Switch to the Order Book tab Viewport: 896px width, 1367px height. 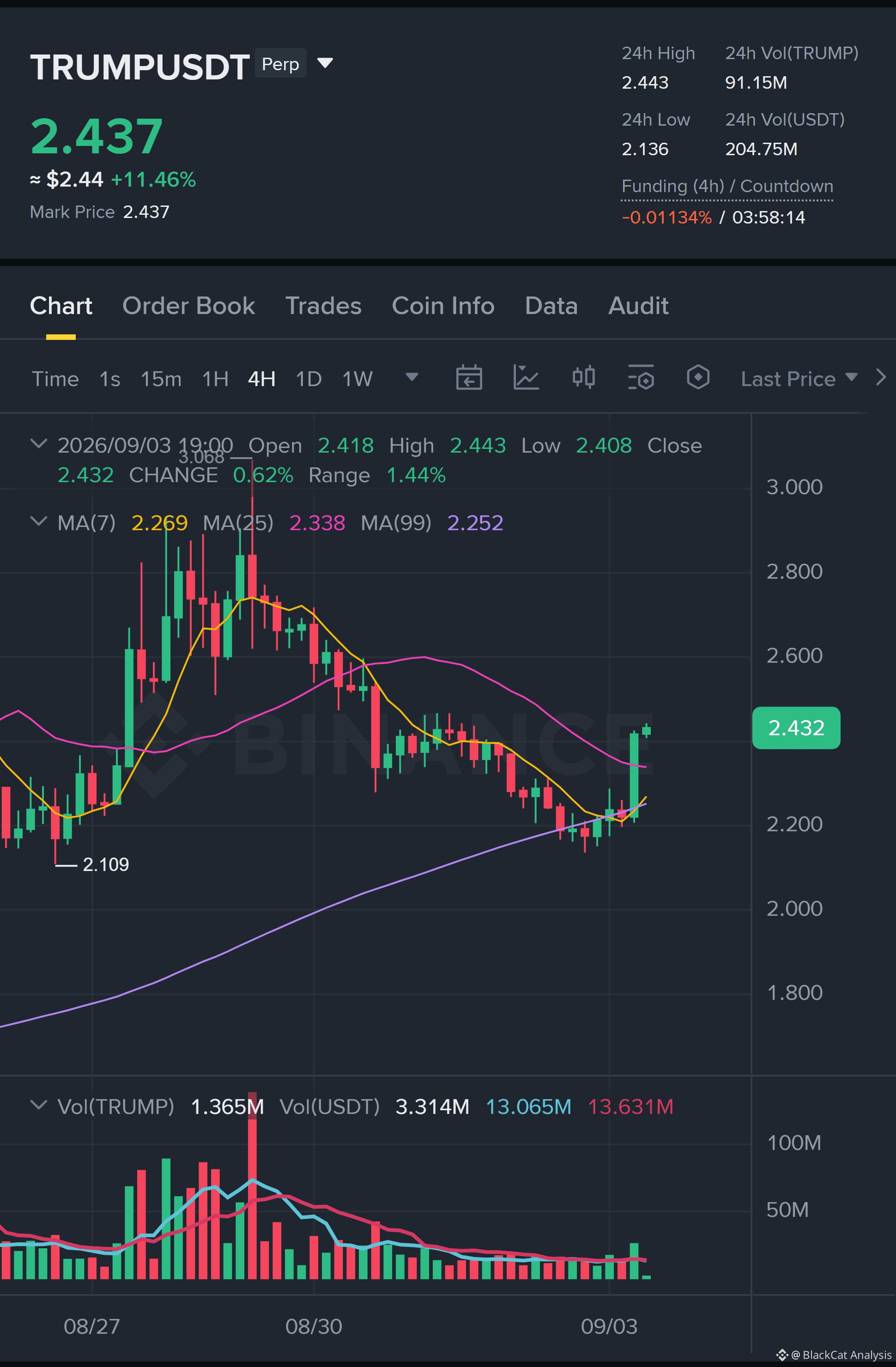[x=188, y=306]
